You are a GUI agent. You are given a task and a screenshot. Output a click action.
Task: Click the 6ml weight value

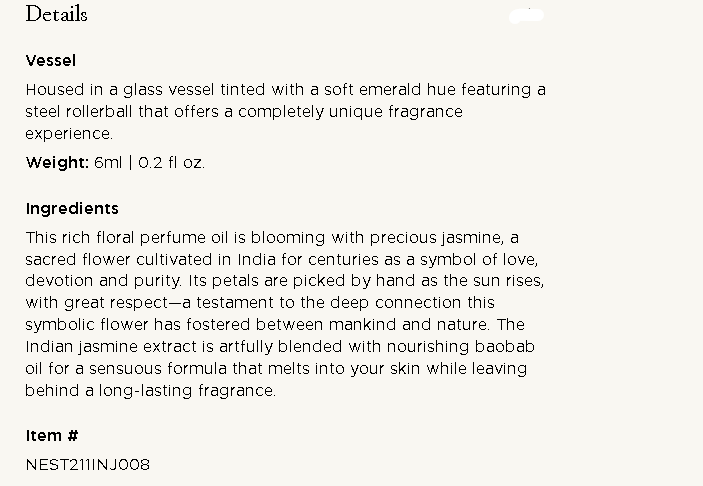(108, 163)
